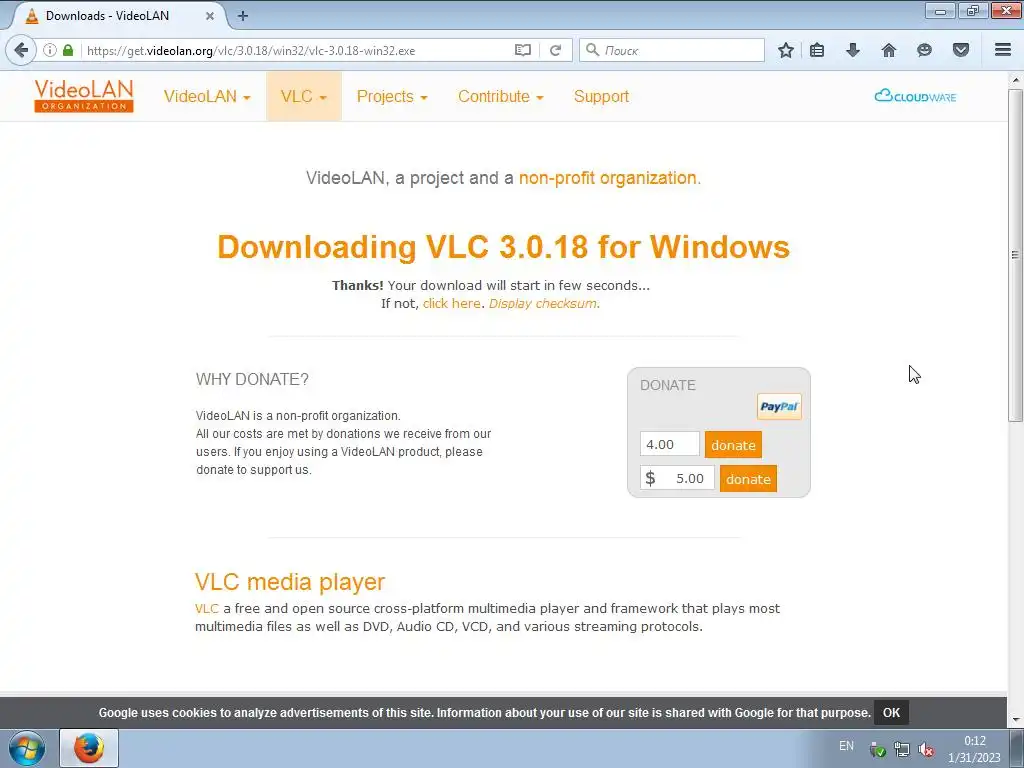Screen dimensions: 1024x768
Task: Open reader view icon in address bar
Action: 522,50
